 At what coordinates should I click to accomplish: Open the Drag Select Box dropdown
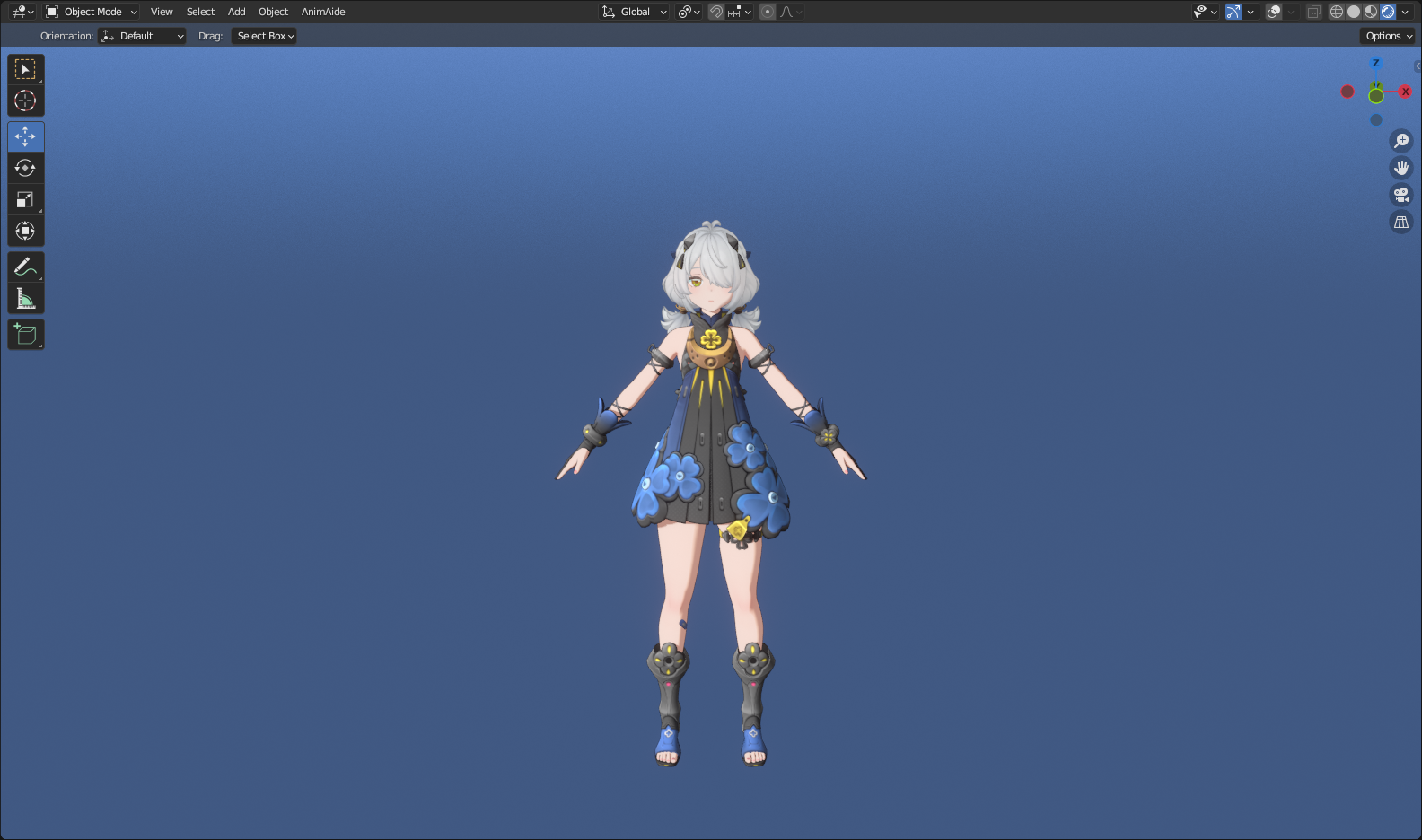click(x=264, y=36)
